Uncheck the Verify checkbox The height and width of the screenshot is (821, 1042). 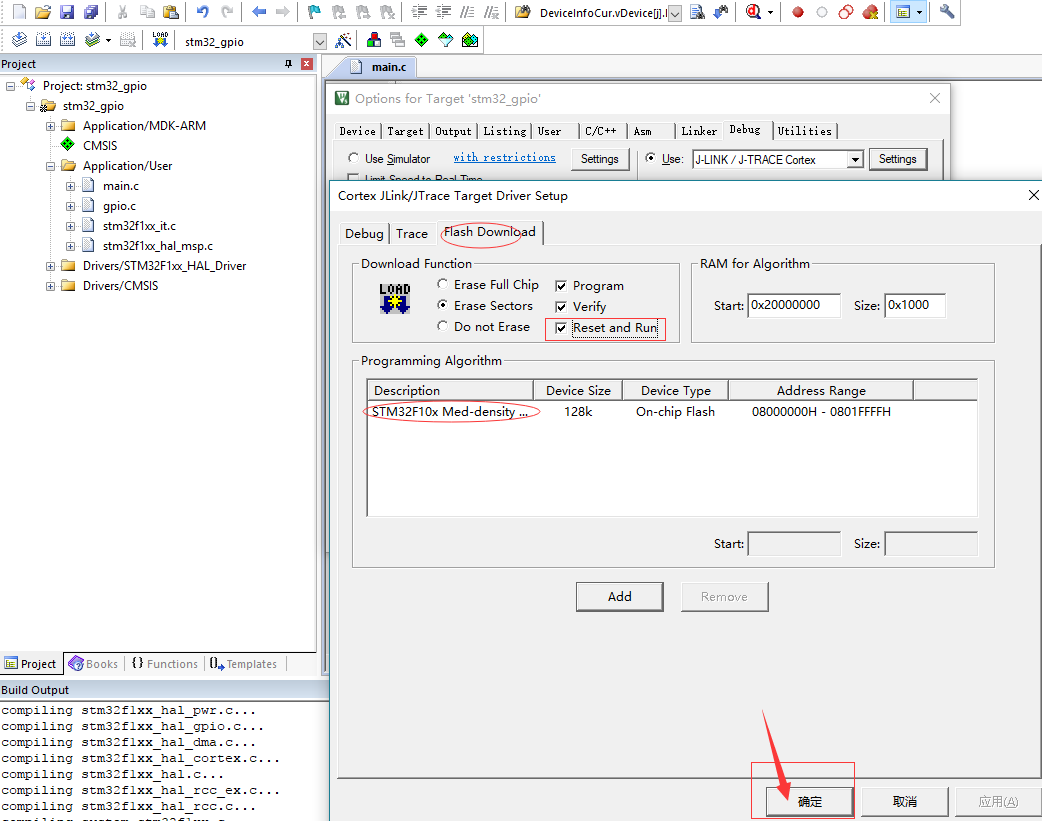pyautogui.click(x=561, y=306)
